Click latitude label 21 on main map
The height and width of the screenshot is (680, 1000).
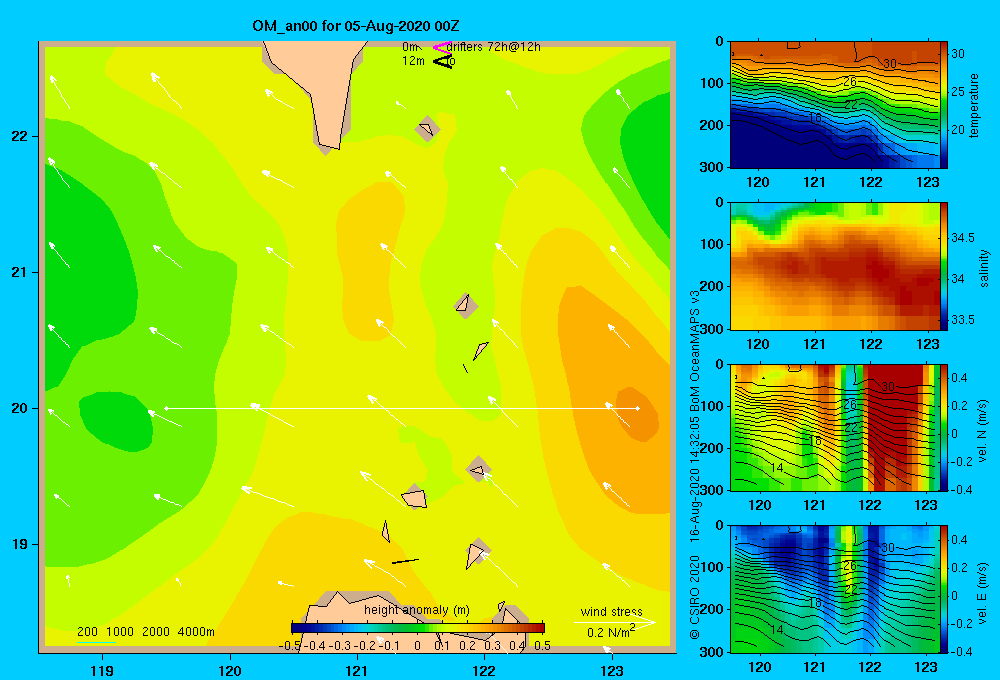19,272
